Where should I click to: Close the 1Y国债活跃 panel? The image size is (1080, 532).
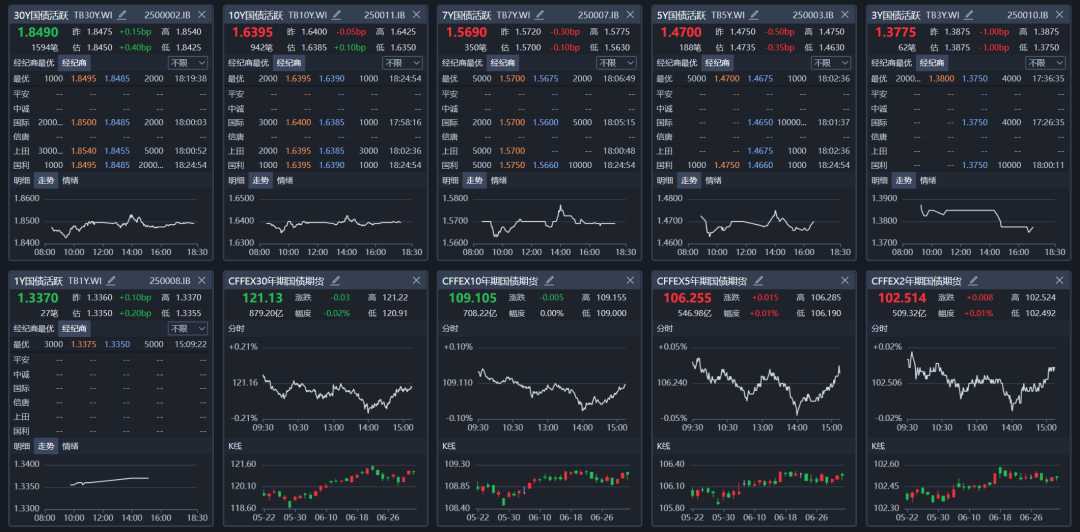coord(202,280)
